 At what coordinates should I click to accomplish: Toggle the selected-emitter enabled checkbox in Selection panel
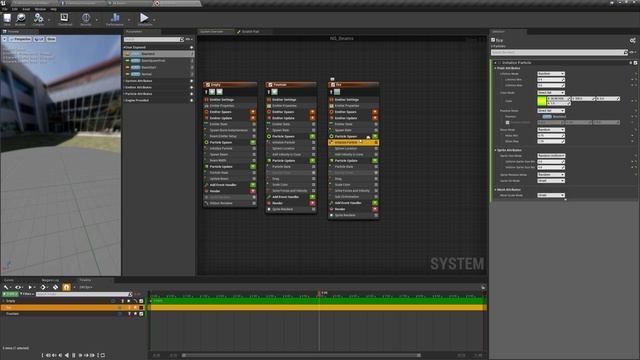tap(493, 40)
